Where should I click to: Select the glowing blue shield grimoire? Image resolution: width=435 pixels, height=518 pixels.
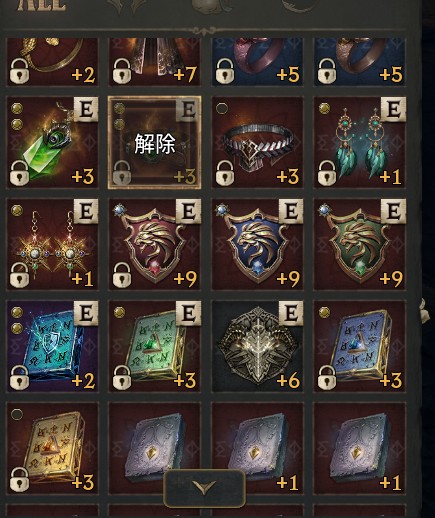[52, 346]
